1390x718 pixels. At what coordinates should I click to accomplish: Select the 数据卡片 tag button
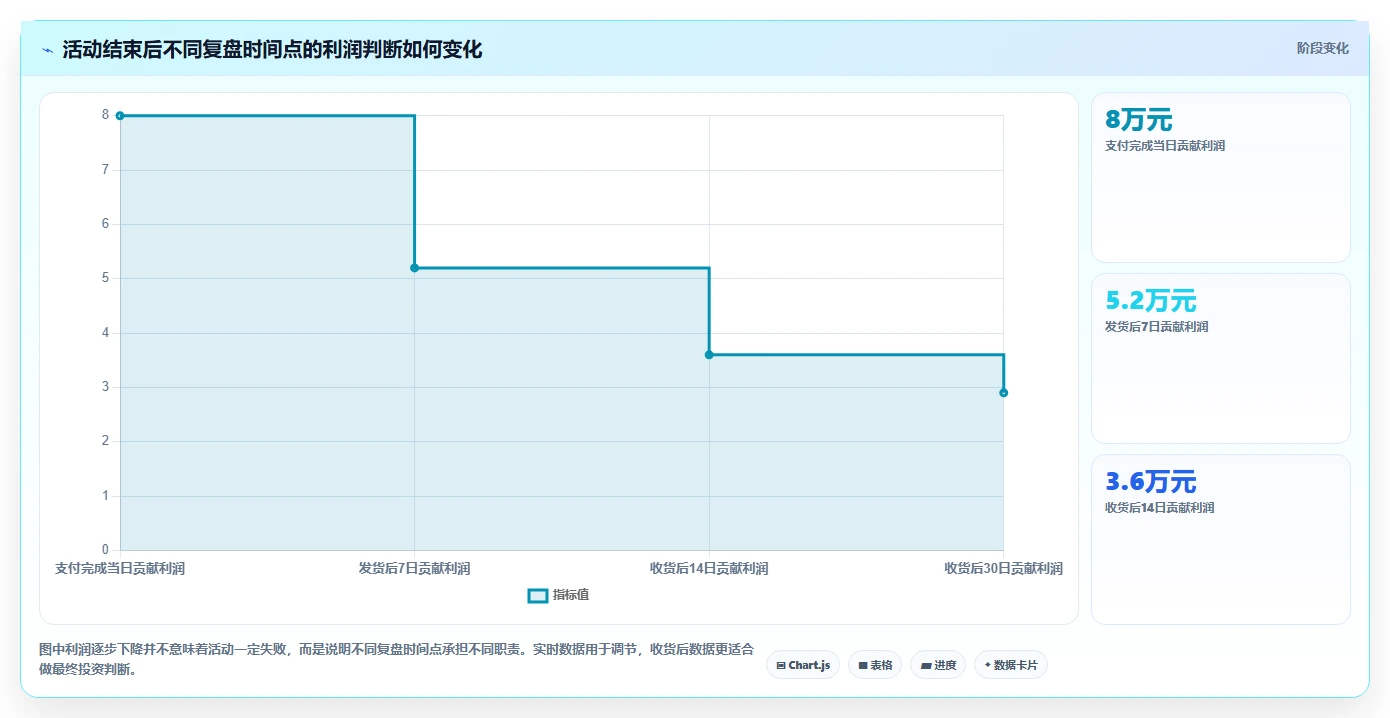click(1011, 665)
